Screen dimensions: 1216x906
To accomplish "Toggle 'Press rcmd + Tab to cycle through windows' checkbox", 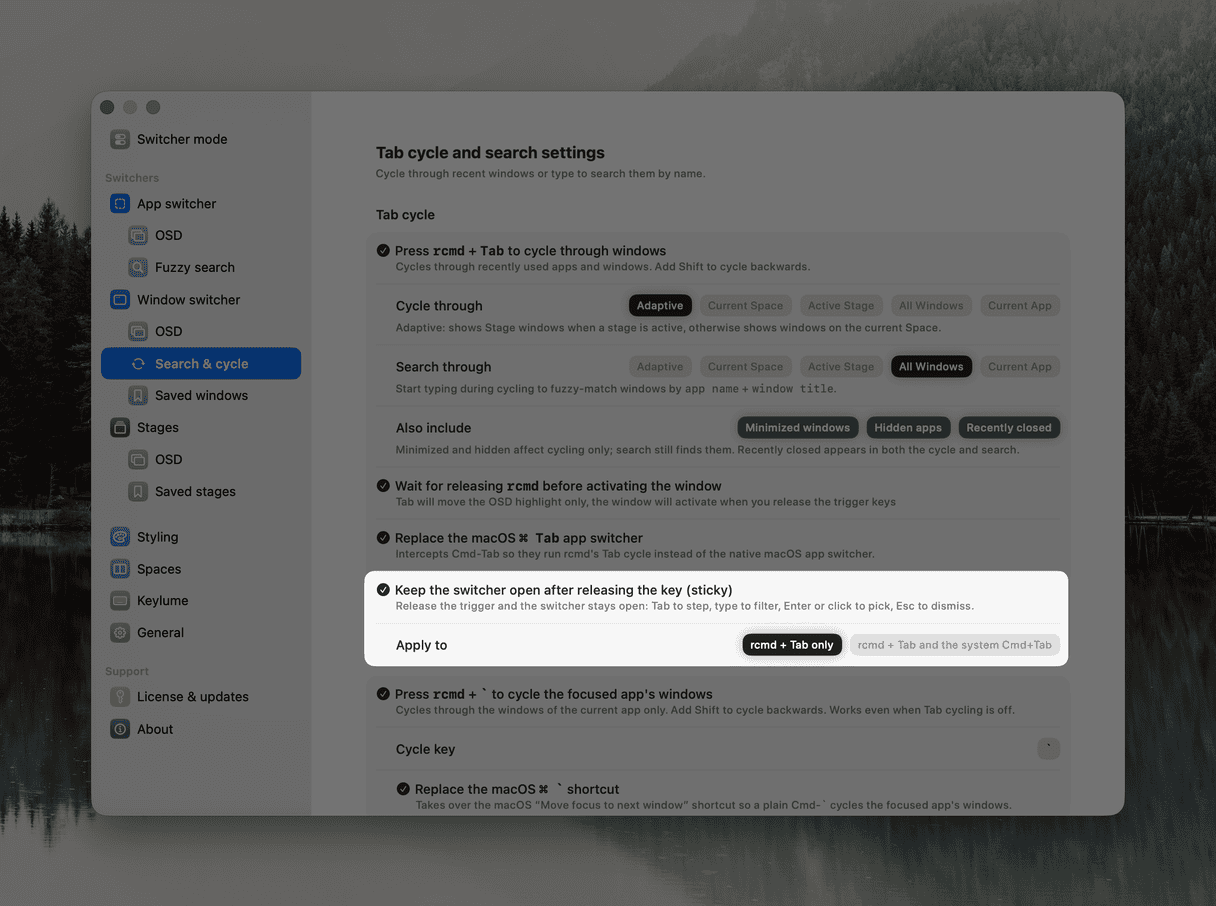I will click(x=383, y=251).
